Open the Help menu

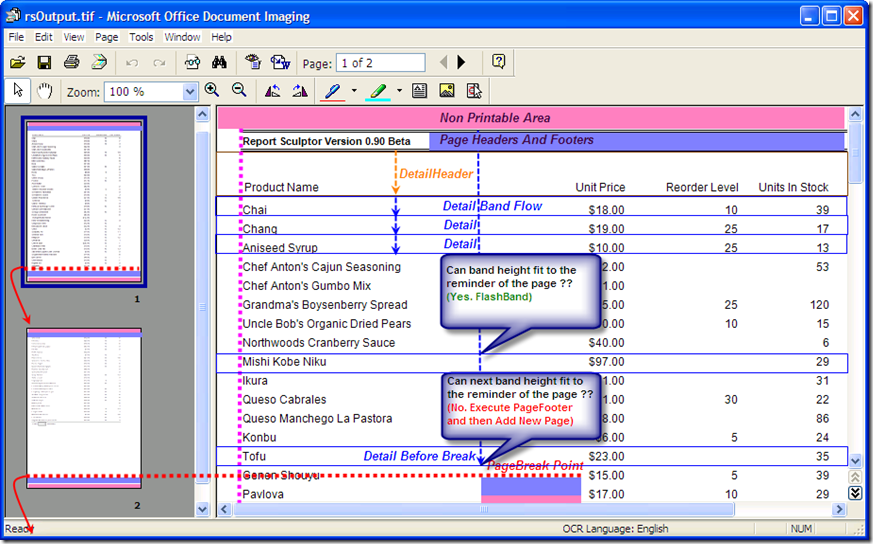pyautogui.click(x=221, y=37)
